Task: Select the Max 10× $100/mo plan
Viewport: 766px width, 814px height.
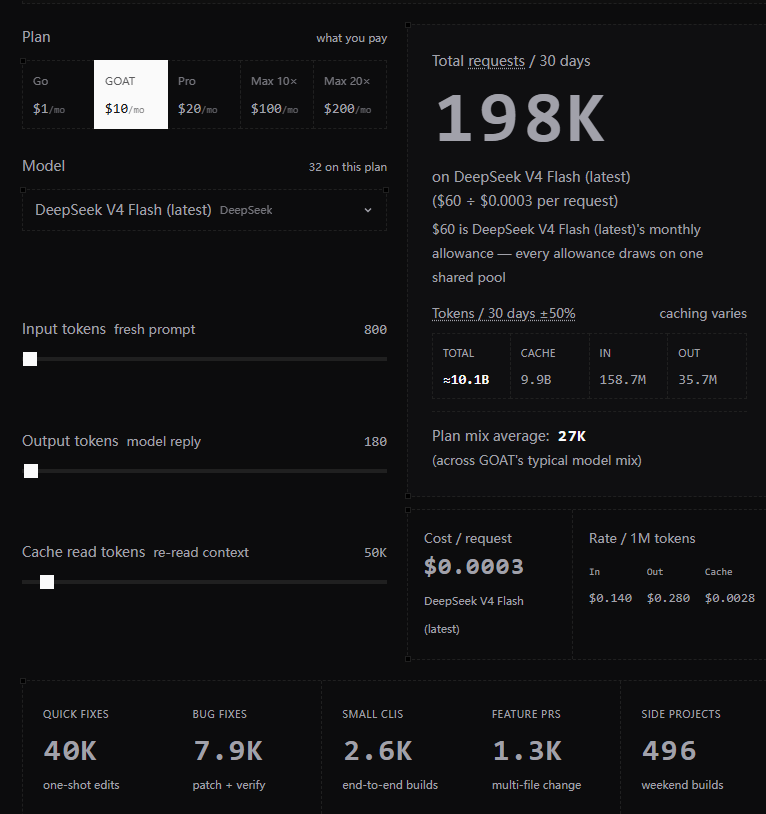Action: 277,94
